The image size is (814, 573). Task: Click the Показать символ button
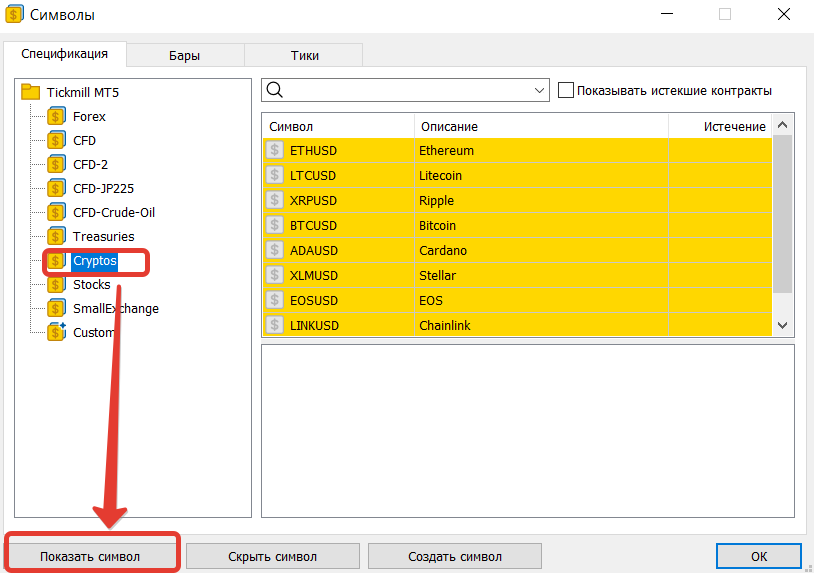90,556
